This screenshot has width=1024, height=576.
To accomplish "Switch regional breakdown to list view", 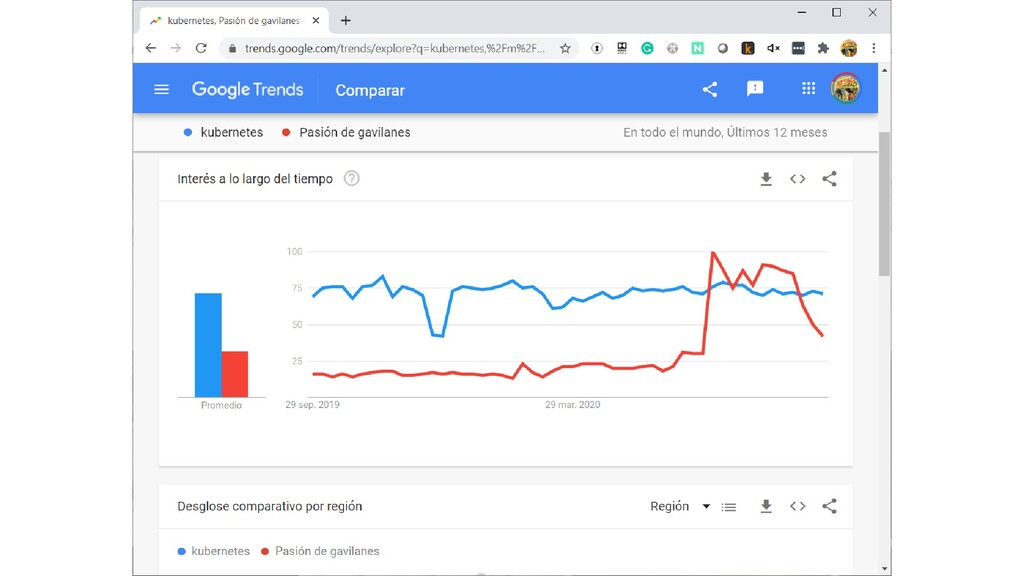I will (729, 507).
